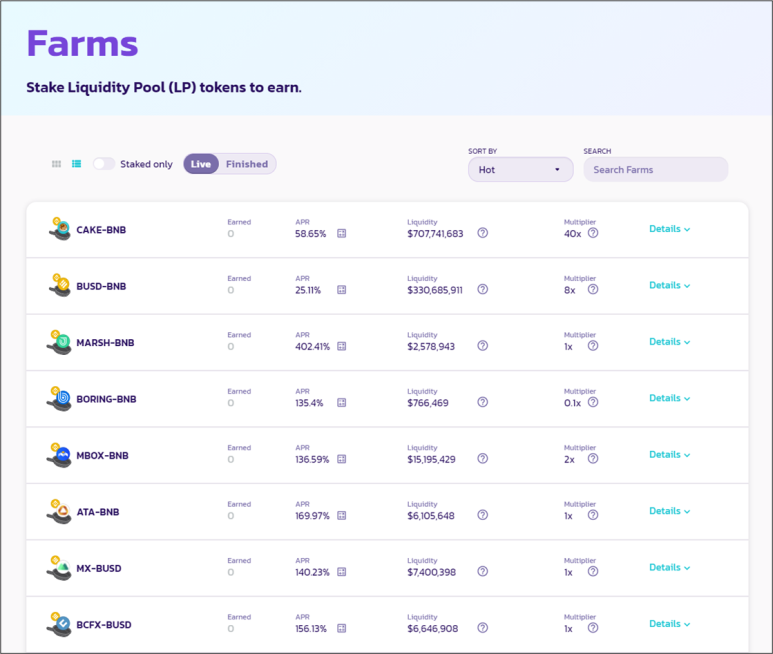Expand Details for MX-BUSD farm
The height and width of the screenshot is (654, 773).
click(669, 567)
